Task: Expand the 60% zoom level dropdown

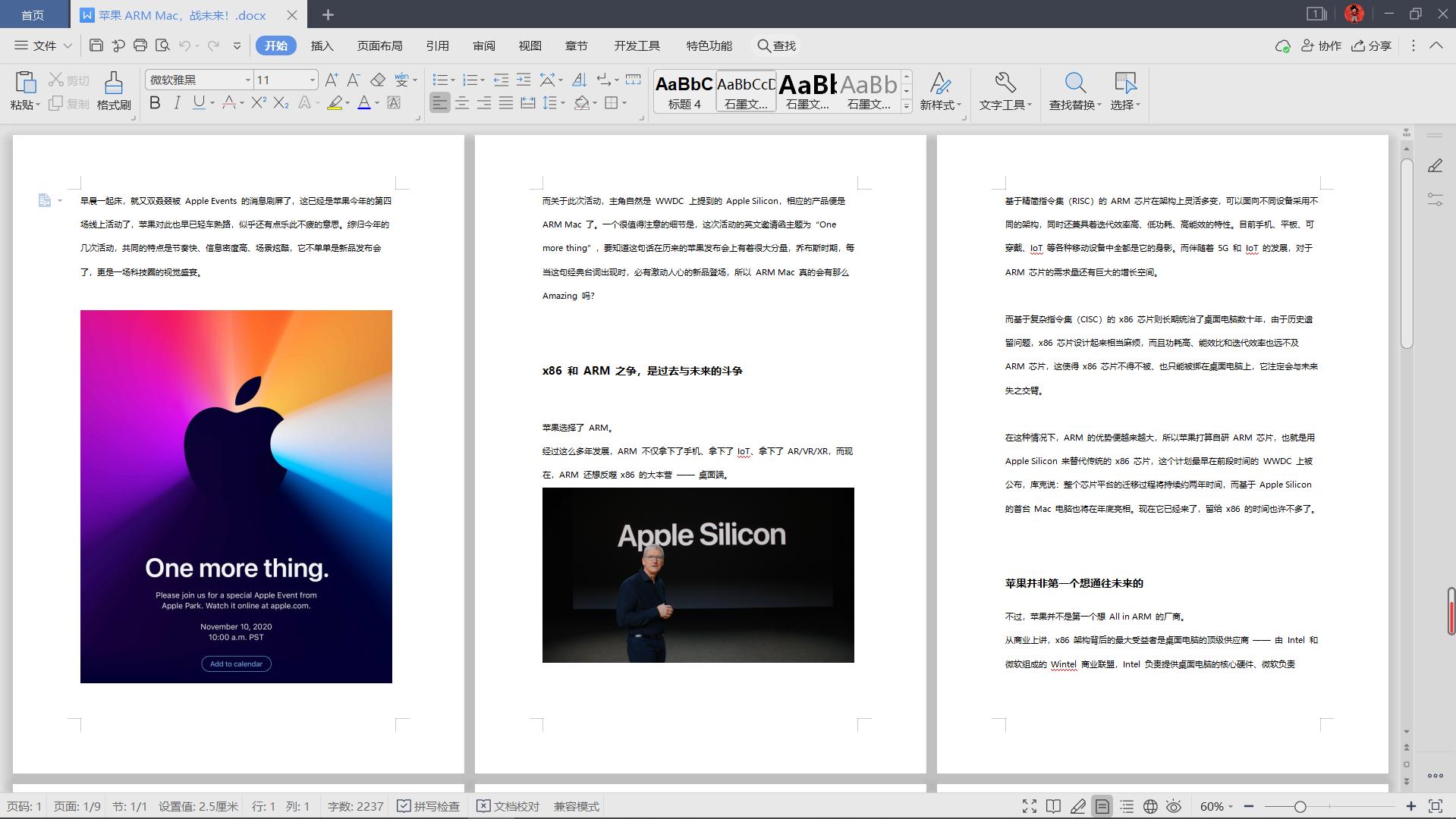Action: click(x=1216, y=806)
